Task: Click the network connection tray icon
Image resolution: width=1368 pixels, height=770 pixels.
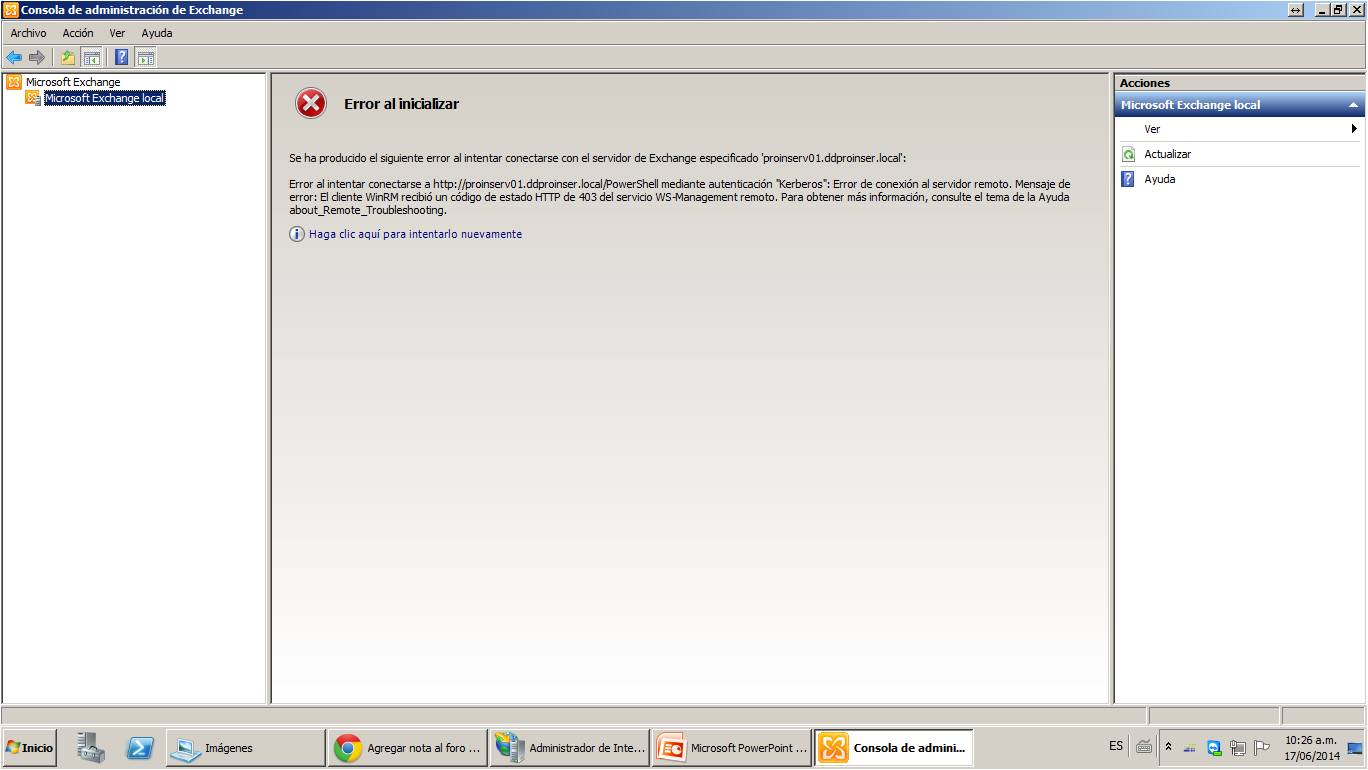Action: [1238, 747]
